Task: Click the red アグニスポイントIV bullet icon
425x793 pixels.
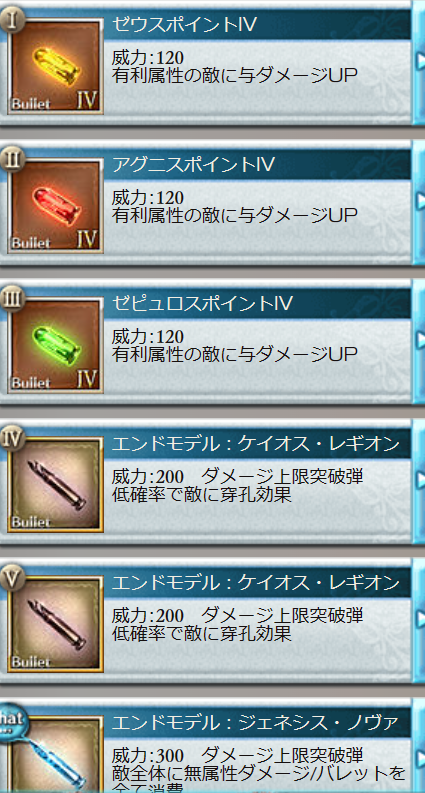Action: [55, 206]
